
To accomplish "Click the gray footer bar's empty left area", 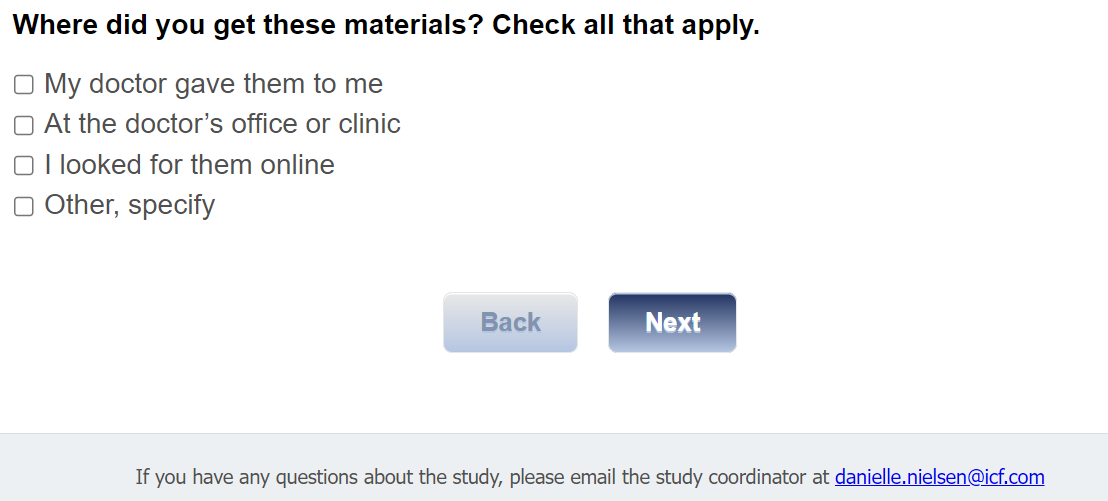I will pos(60,467).
